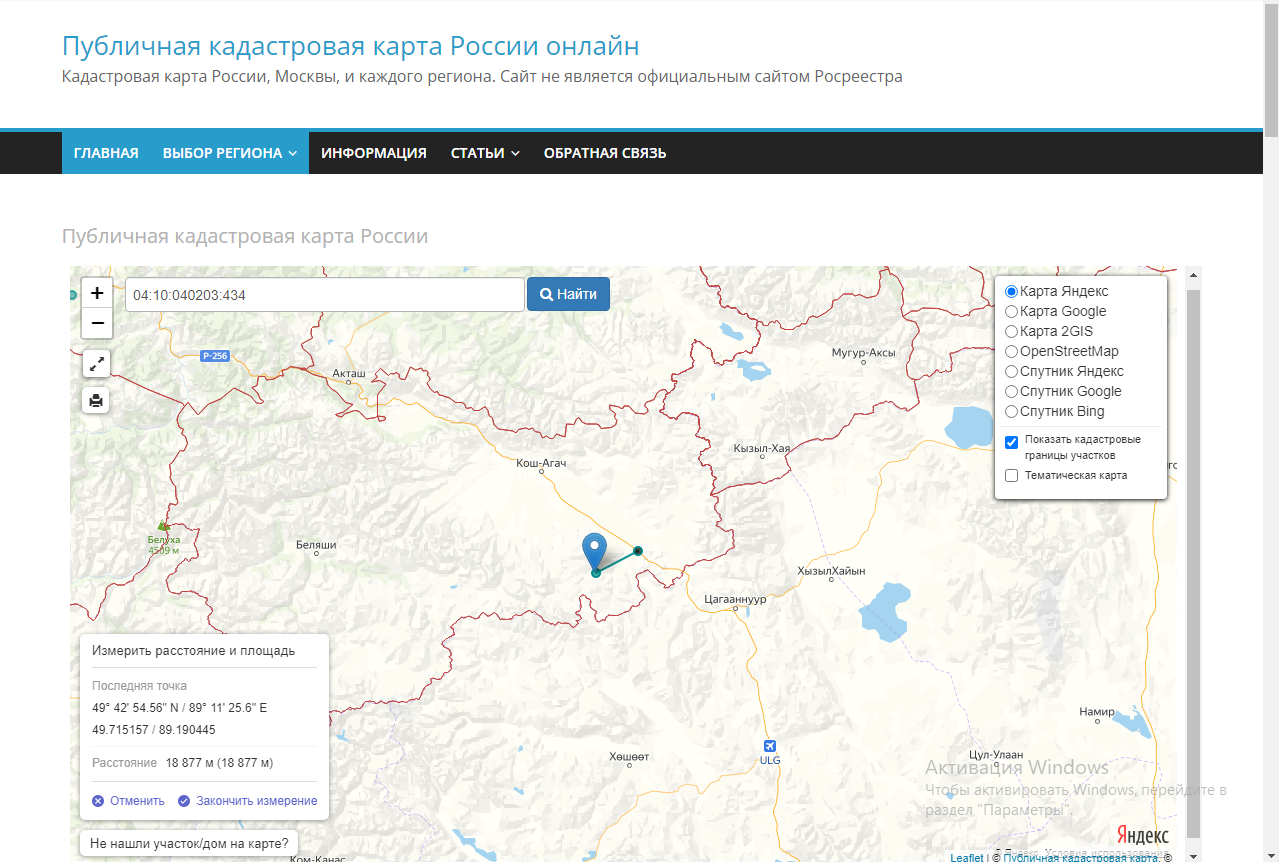Screen dimensions: 1279x862
Task: Click the Хөшөөт label on map
Action: pyautogui.click(x=629, y=757)
